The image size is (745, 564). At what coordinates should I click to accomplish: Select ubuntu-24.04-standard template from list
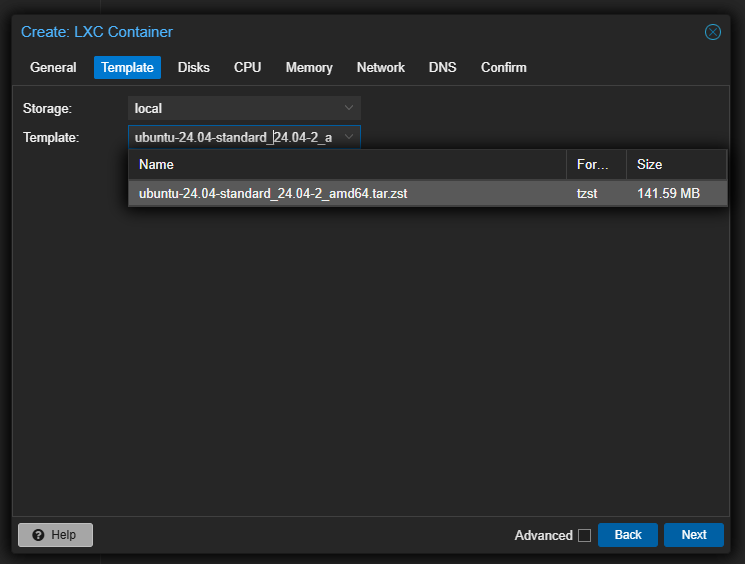click(x=273, y=194)
